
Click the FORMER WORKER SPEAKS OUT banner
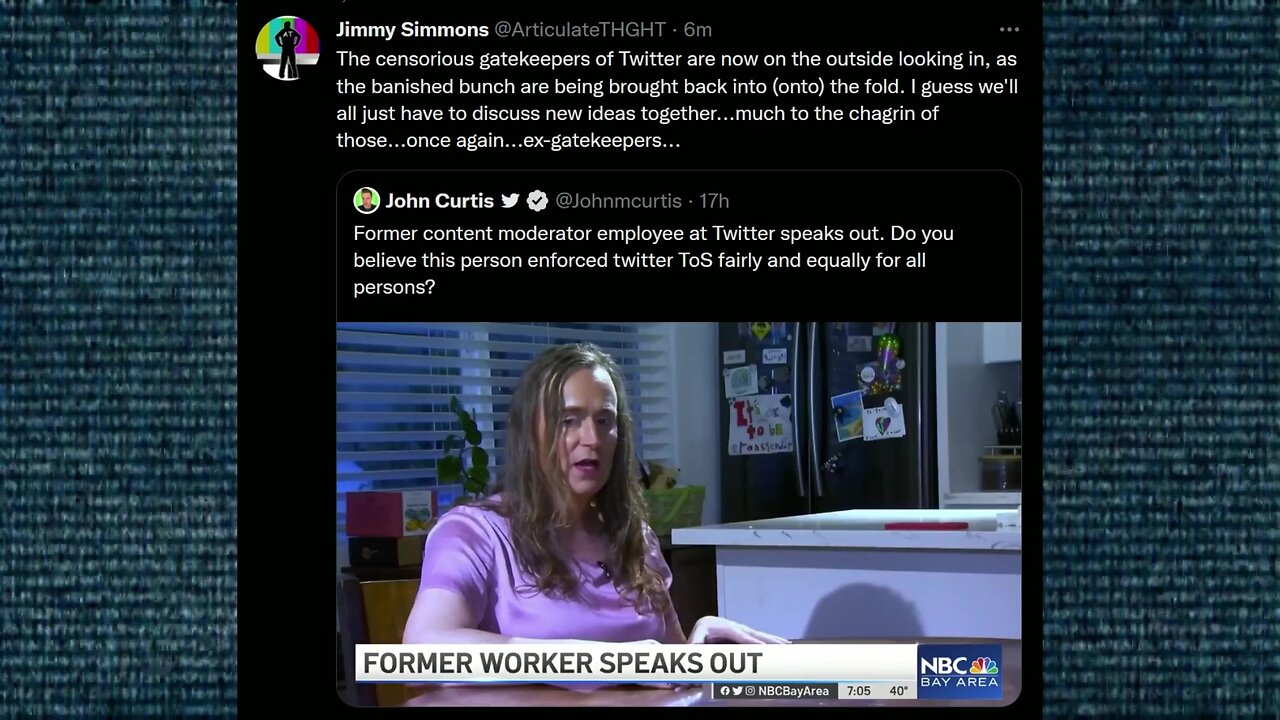(x=636, y=662)
